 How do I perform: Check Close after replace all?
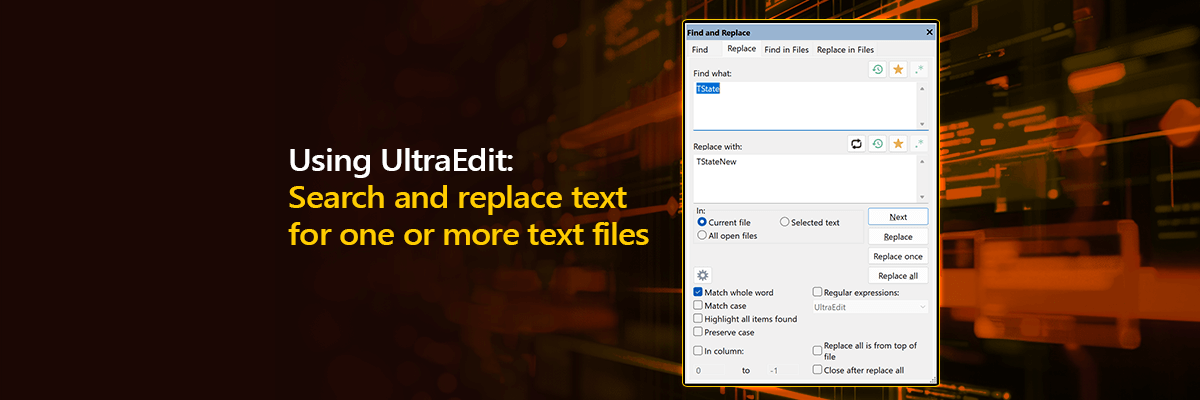pyautogui.click(x=817, y=369)
